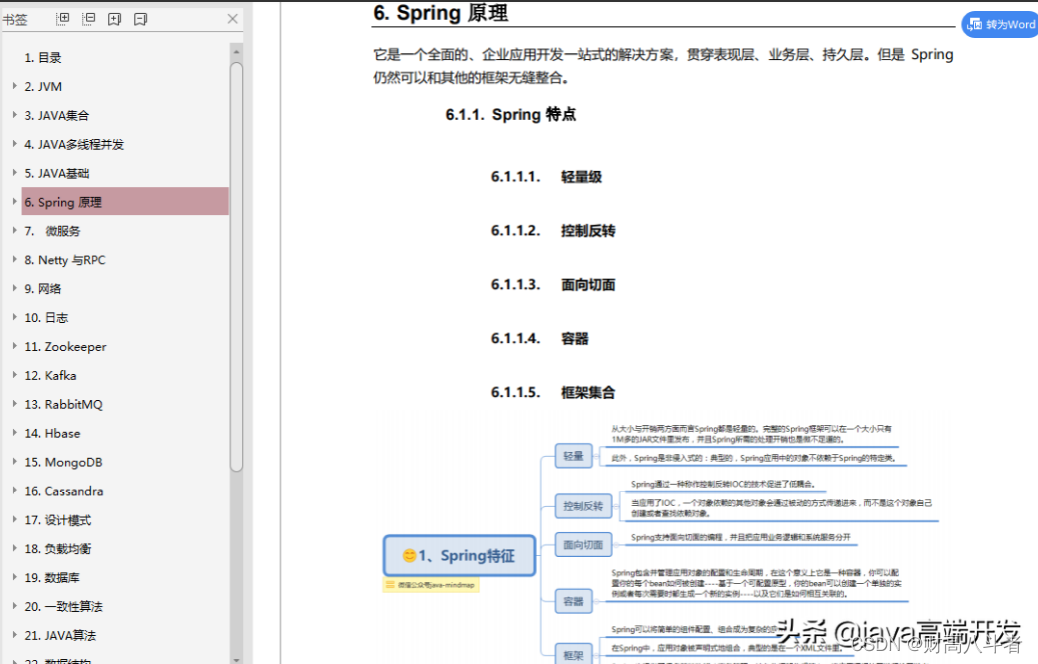Viewport: 1038px width, 664px height.
Task: Expand the 17. 设计模式 bookmark node
Action: click(x=16, y=519)
